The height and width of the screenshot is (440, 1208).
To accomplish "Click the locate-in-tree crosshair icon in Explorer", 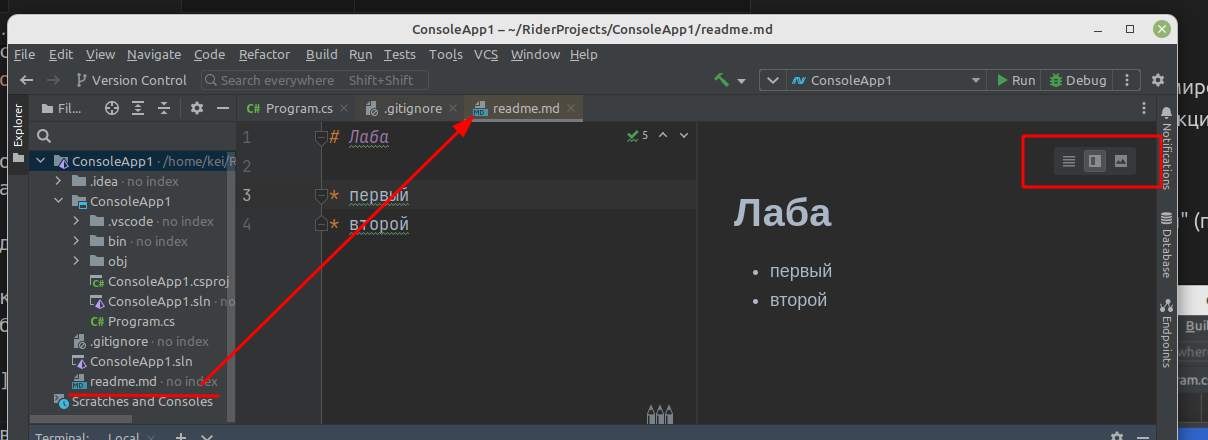I will [112, 108].
